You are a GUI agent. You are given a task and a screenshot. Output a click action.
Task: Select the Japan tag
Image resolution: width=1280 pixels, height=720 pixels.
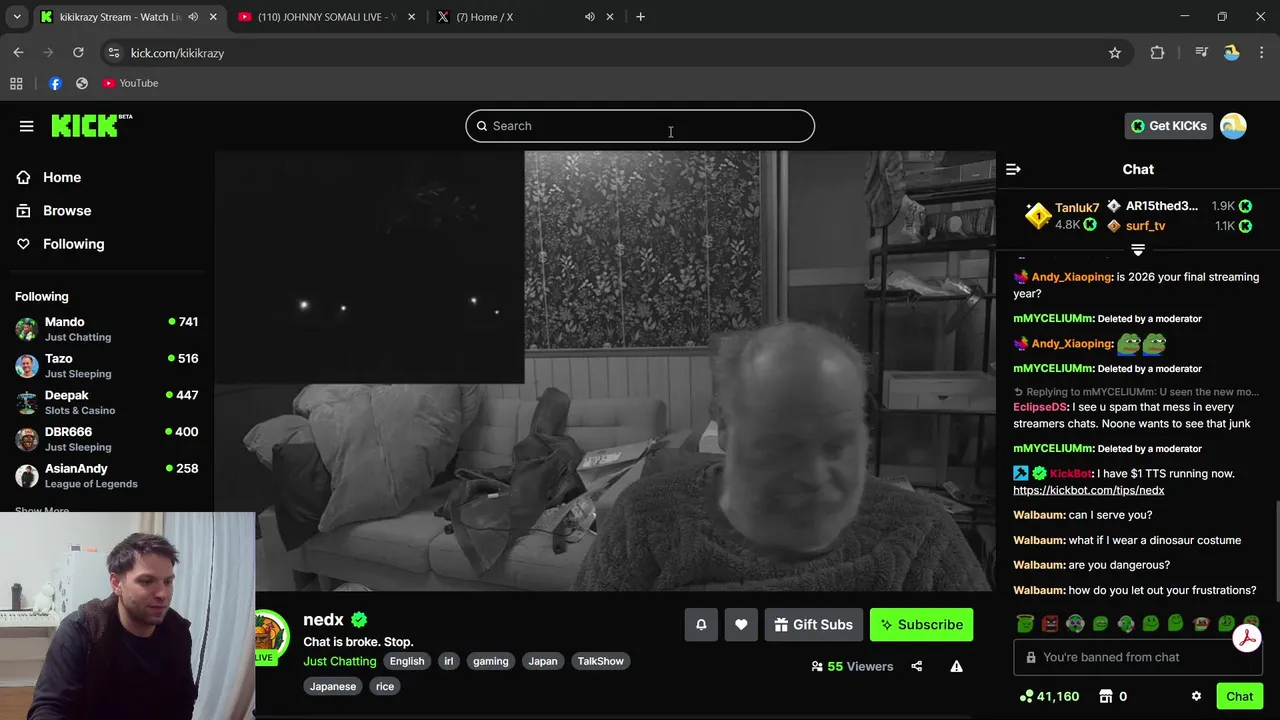543,661
